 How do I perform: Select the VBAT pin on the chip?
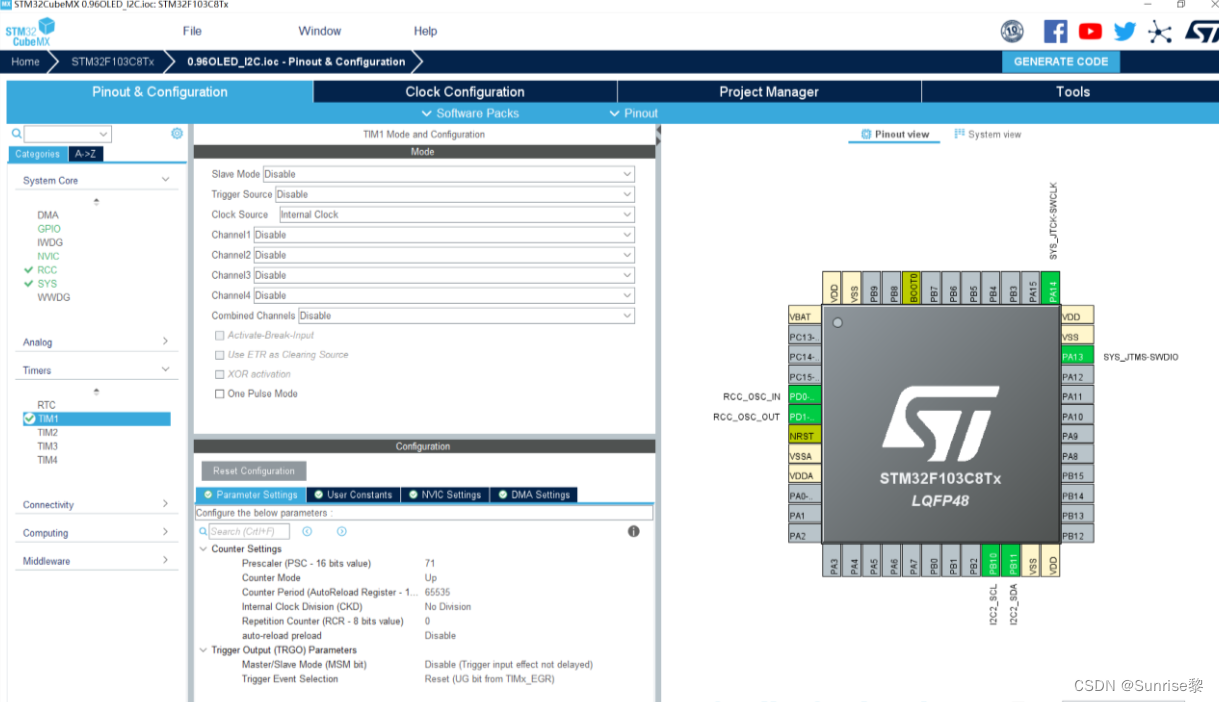pos(804,316)
